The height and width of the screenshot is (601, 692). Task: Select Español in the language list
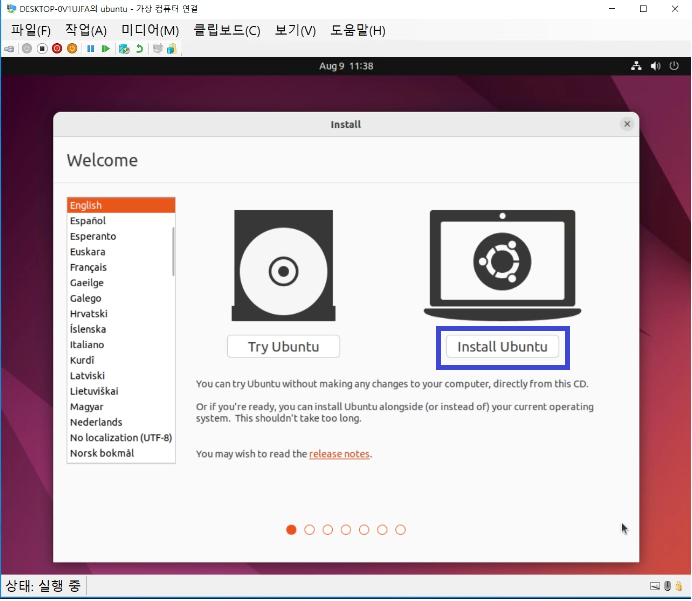click(x=121, y=221)
